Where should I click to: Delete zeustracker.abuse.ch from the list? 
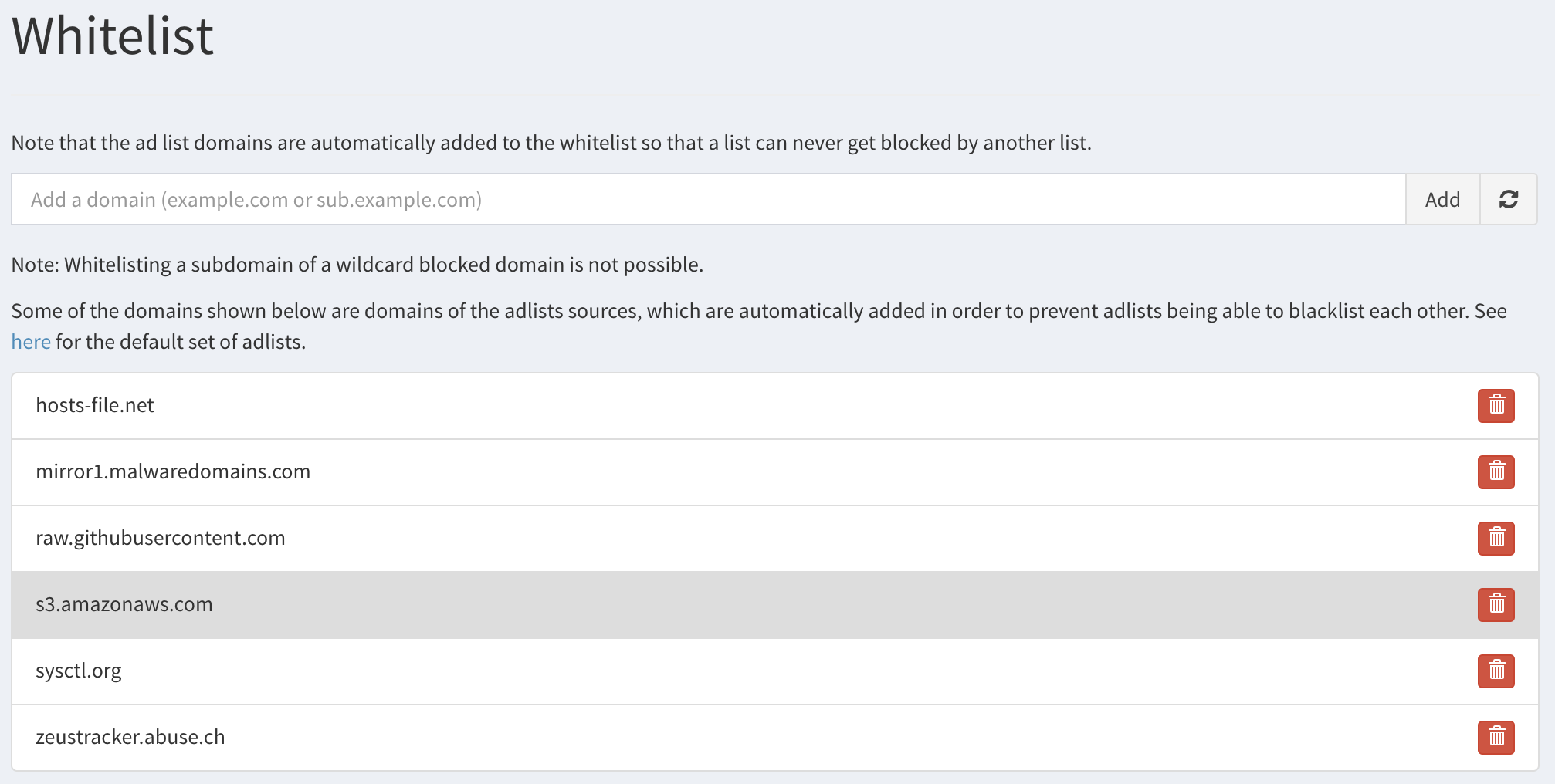[1496, 738]
